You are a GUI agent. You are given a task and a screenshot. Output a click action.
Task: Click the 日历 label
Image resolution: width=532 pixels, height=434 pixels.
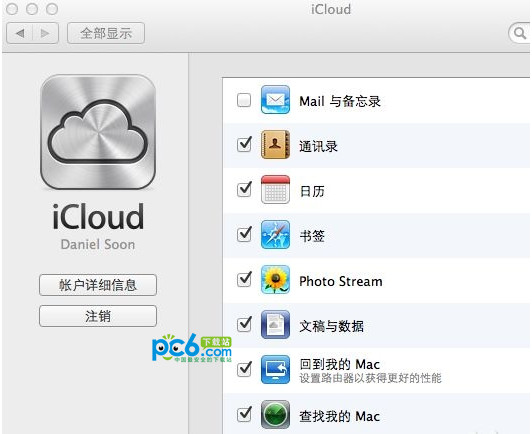coord(312,191)
